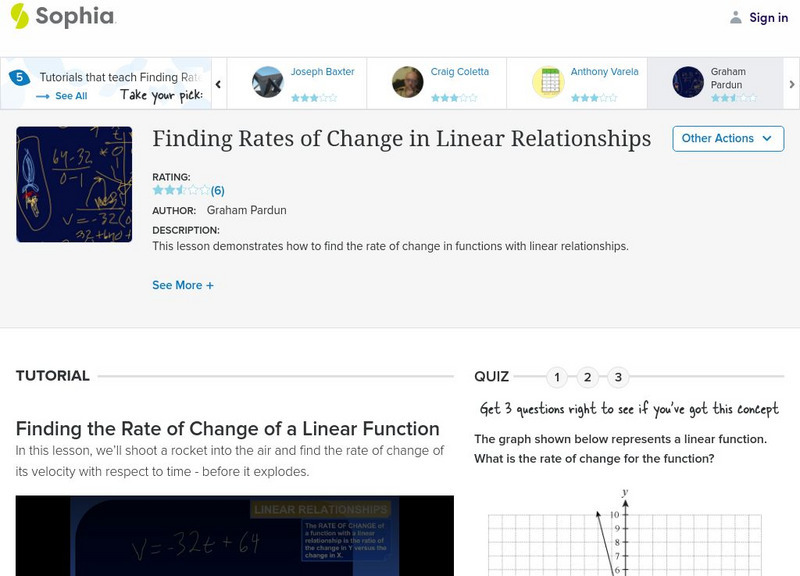The height and width of the screenshot is (576, 800).
Task: Open the Other Actions dropdown
Action: (x=727, y=139)
